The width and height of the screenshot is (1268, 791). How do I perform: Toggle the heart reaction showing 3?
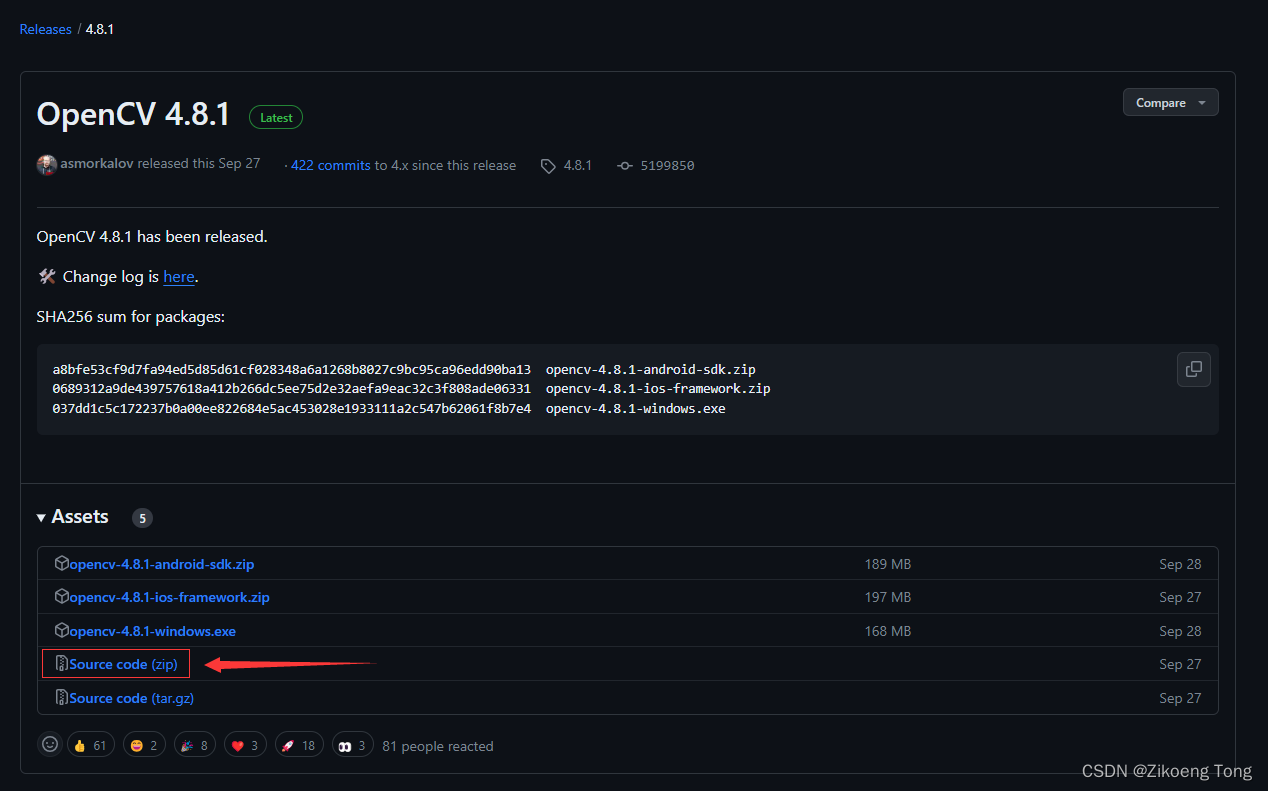(x=245, y=744)
